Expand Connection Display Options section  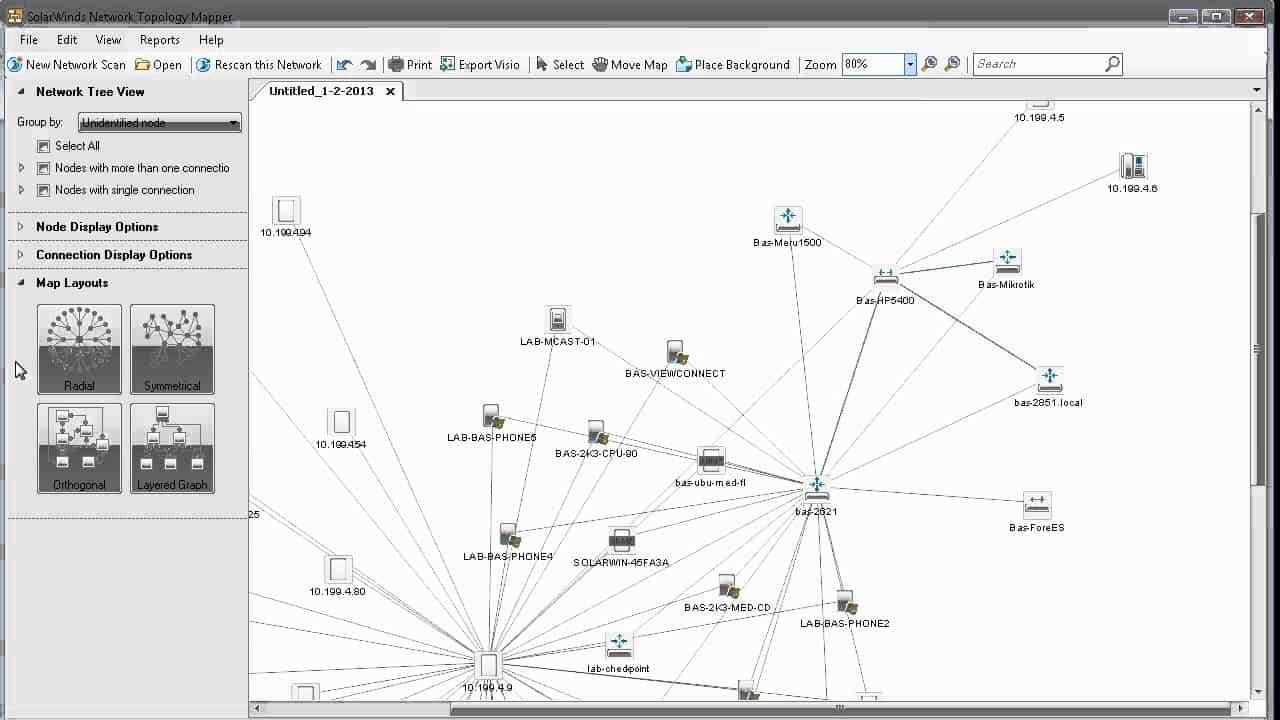click(x=21, y=255)
